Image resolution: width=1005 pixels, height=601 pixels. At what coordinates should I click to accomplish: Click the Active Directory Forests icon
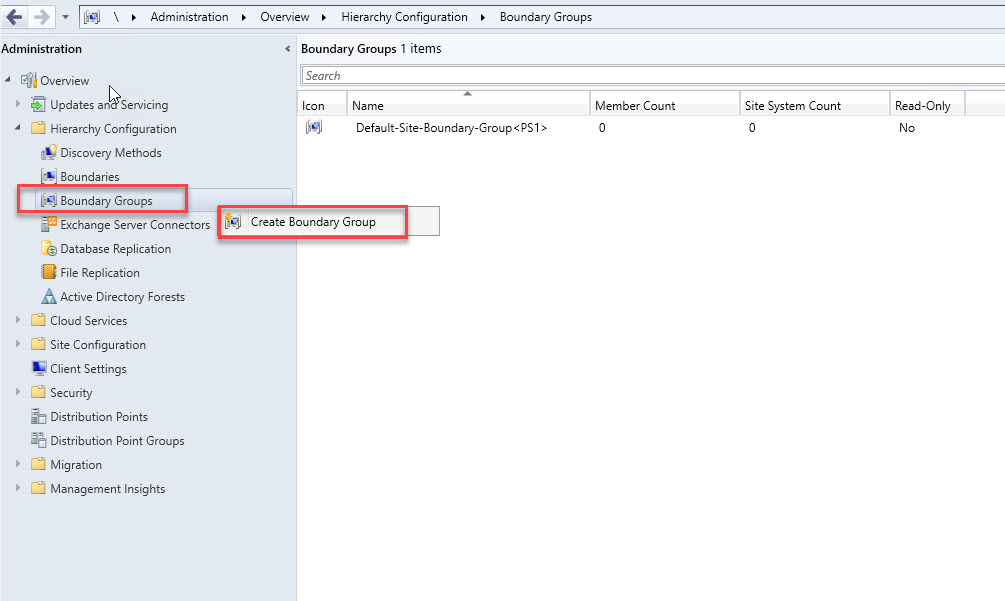pos(48,297)
